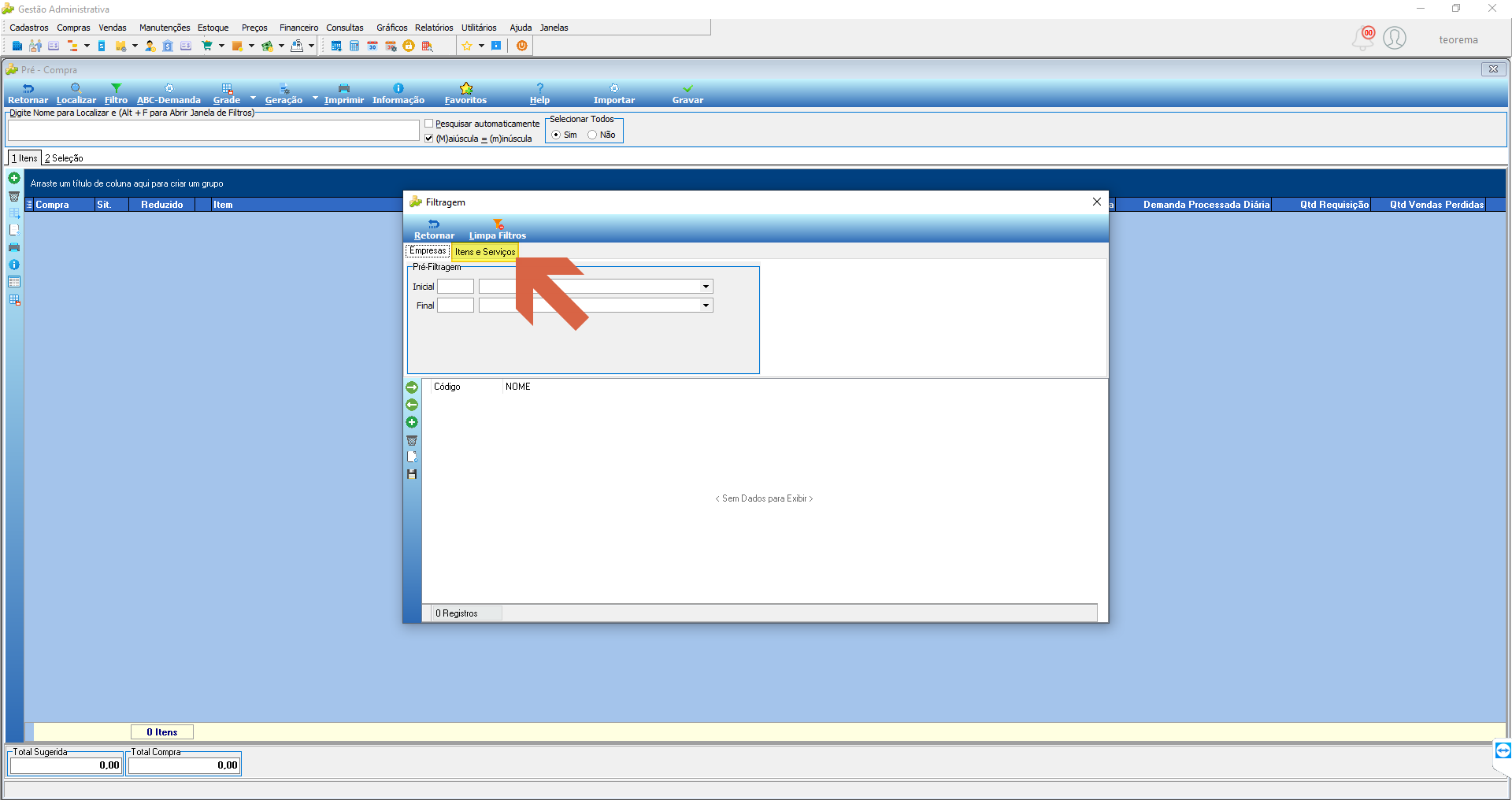
Task: Click ABC-Demanda toolbar button
Action: [169, 94]
